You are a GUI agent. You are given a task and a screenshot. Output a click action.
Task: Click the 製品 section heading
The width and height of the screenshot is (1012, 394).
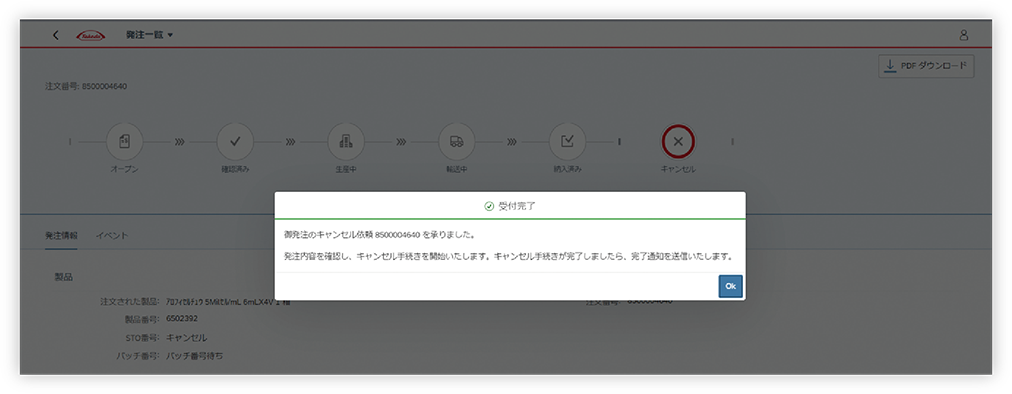pyautogui.click(x=63, y=277)
